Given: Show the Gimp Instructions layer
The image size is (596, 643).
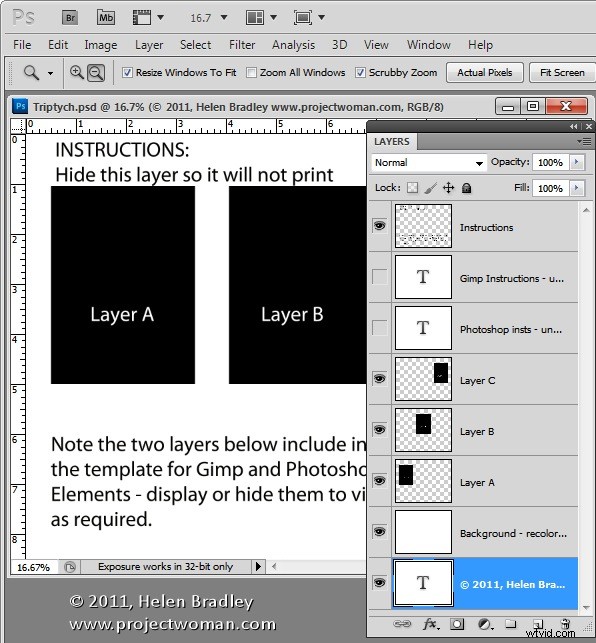Looking at the screenshot, I should pyautogui.click(x=379, y=277).
